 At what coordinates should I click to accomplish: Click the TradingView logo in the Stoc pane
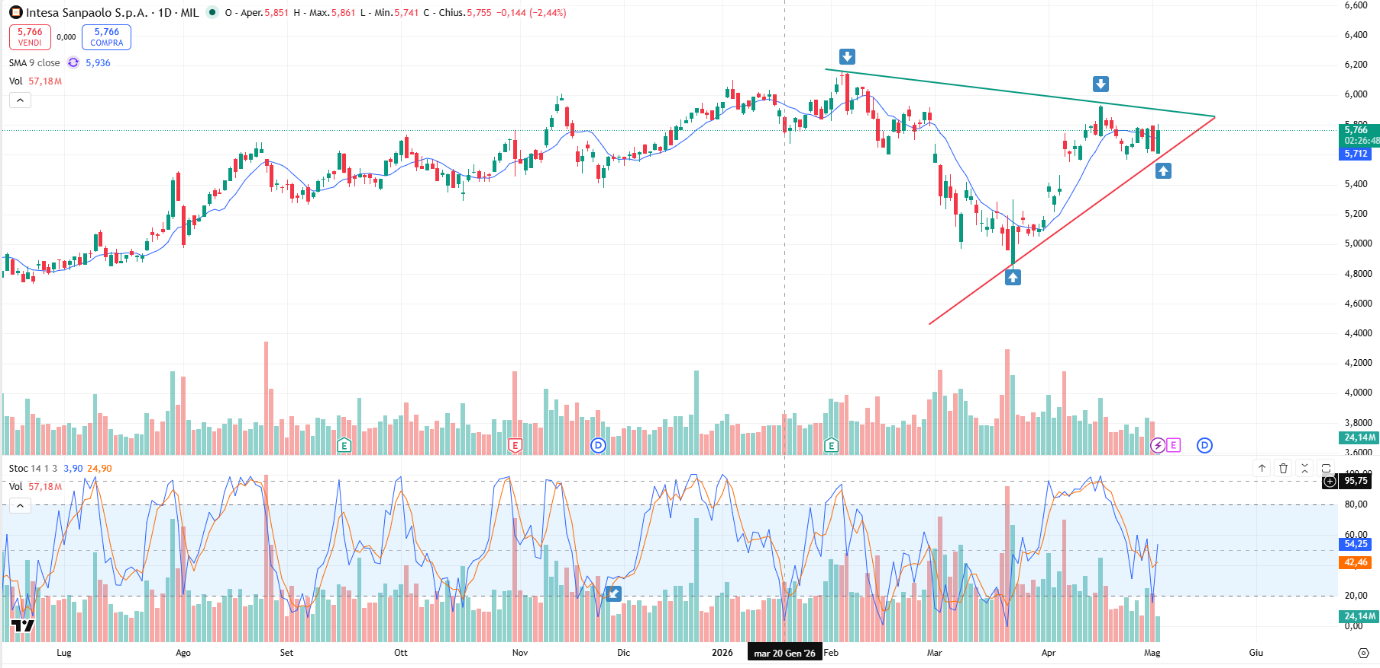pyautogui.click(x=23, y=627)
